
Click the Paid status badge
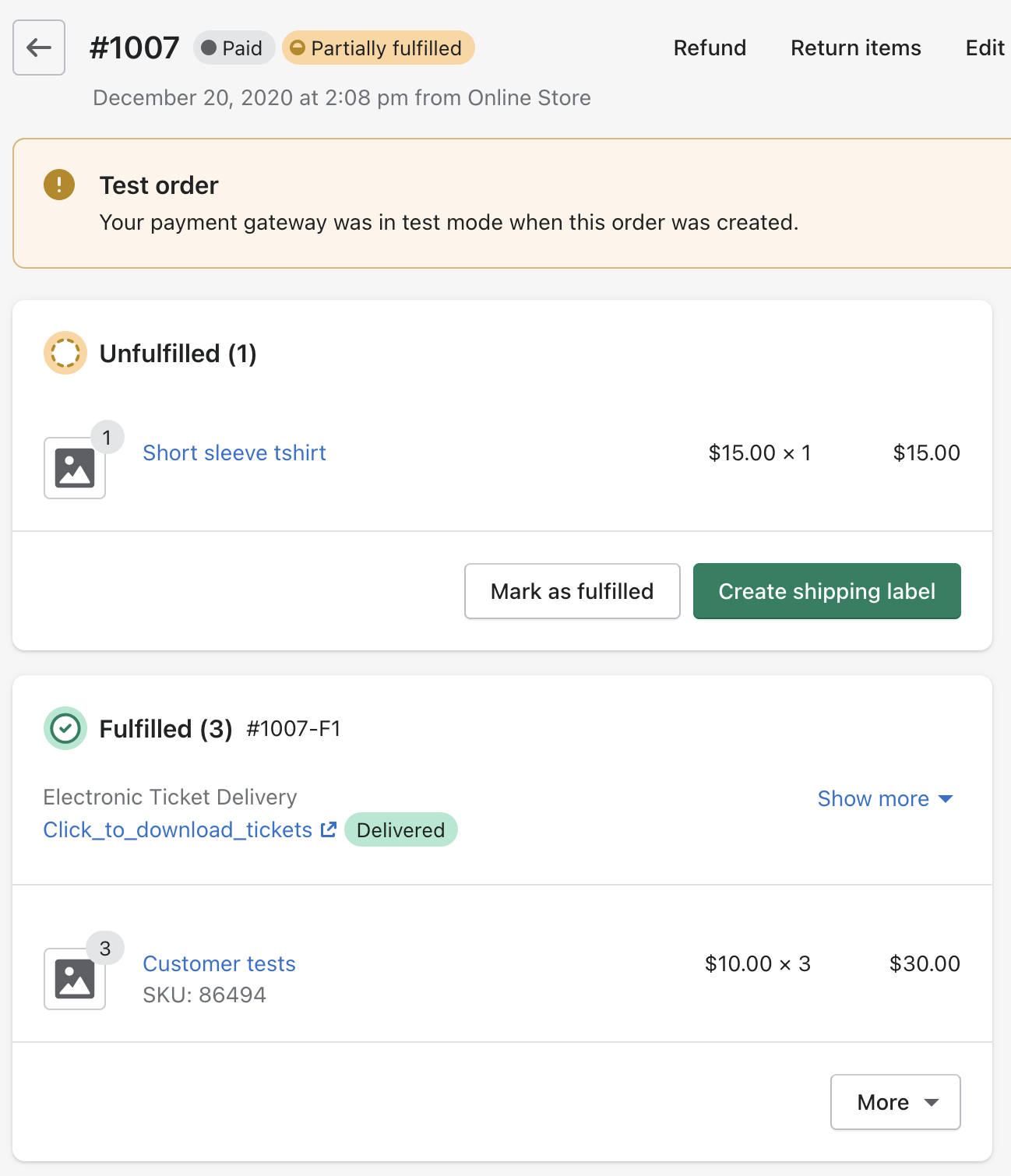234,48
